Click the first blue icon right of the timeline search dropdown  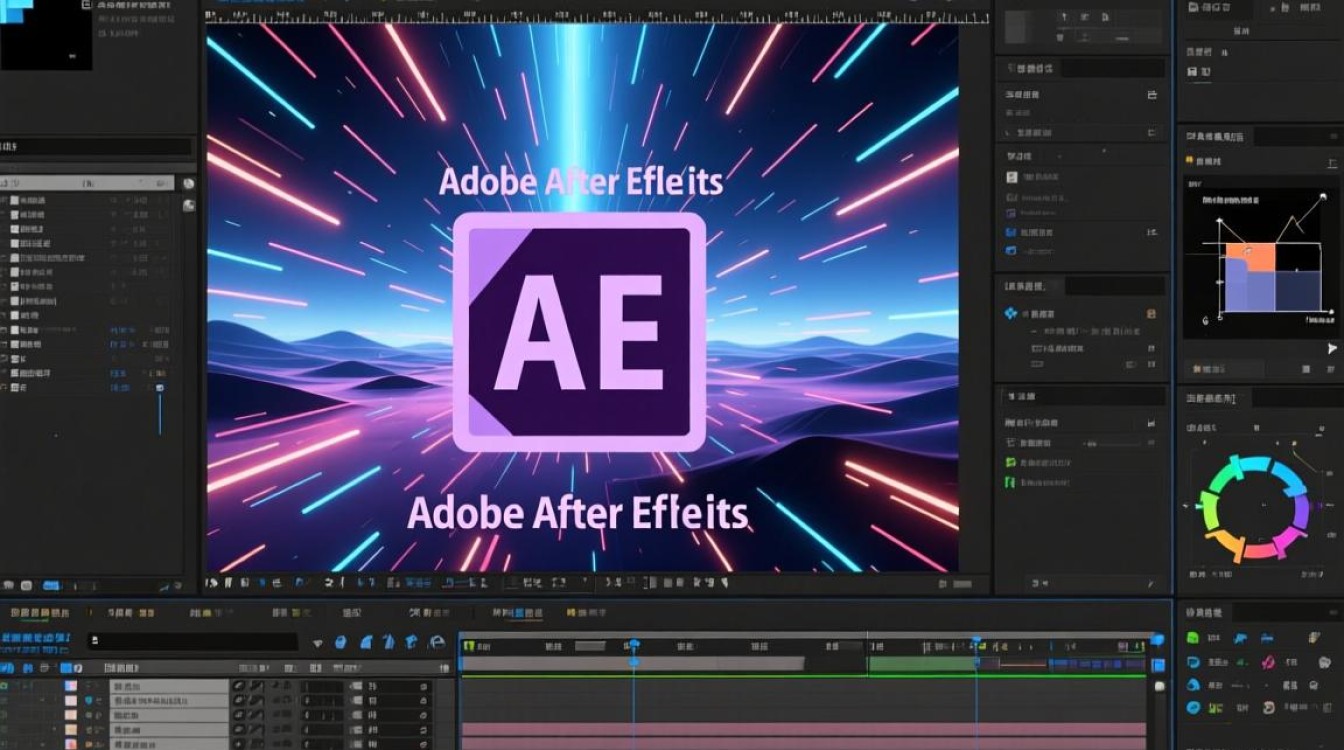click(x=341, y=642)
